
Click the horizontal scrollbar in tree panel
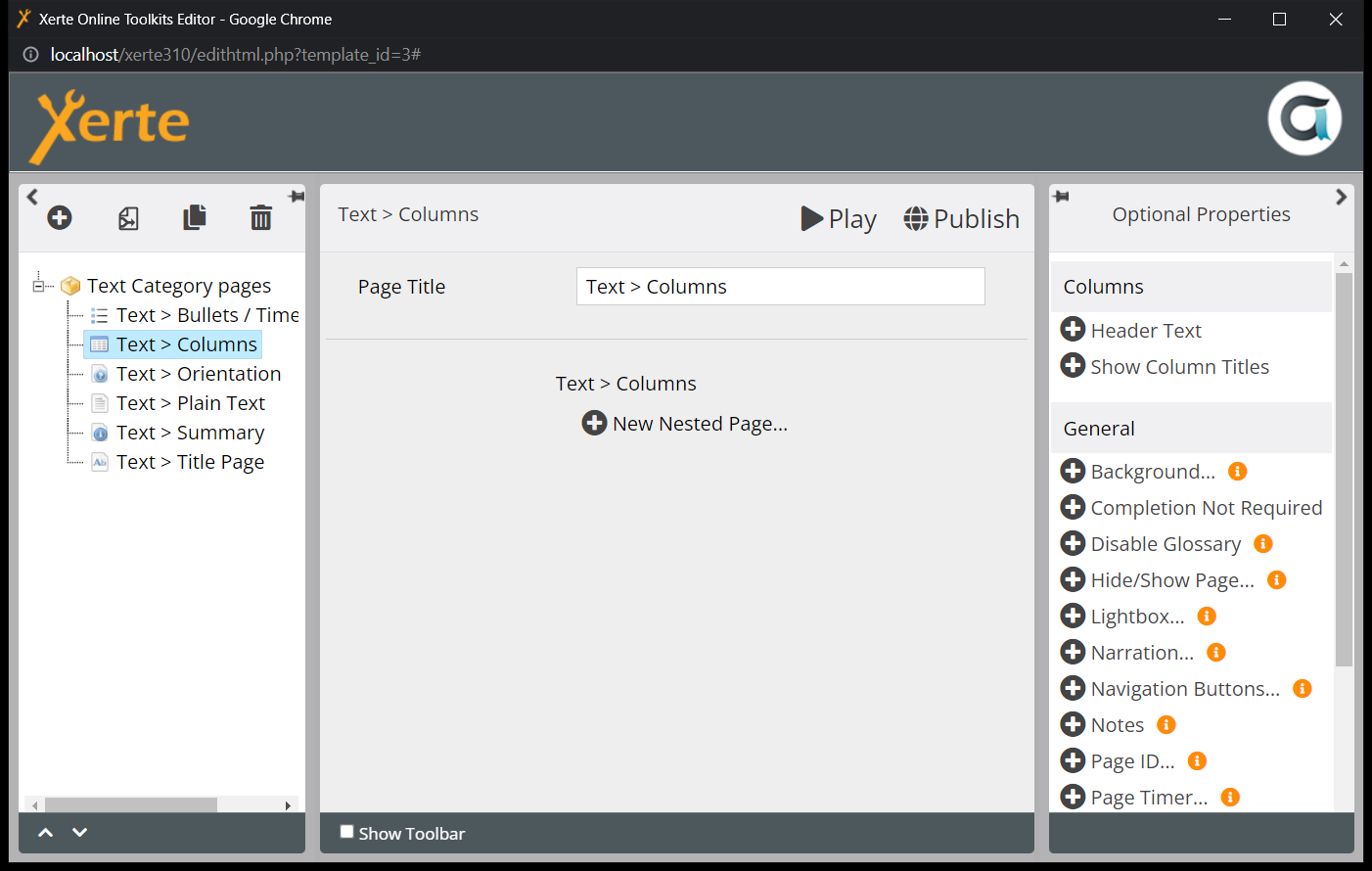point(131,805)
